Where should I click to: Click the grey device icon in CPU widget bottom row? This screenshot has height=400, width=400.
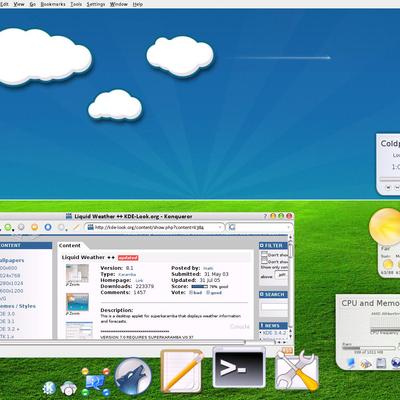pyautogui.click(x=381, y=363)
